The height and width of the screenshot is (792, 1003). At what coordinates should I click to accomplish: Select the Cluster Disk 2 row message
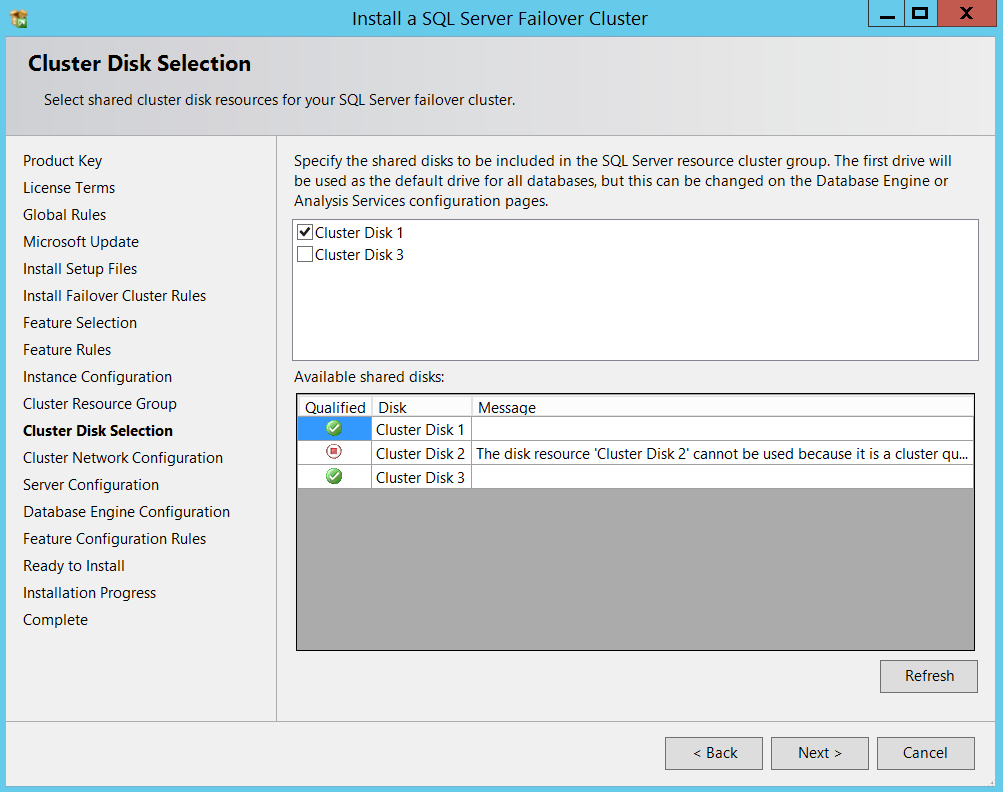click(722, 454)
